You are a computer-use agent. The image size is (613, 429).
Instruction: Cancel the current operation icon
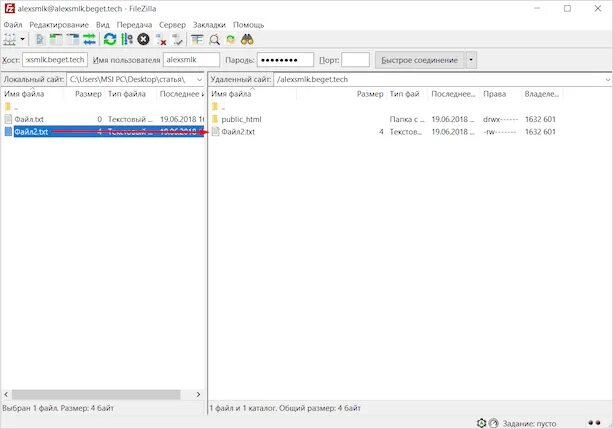[143, 39]
